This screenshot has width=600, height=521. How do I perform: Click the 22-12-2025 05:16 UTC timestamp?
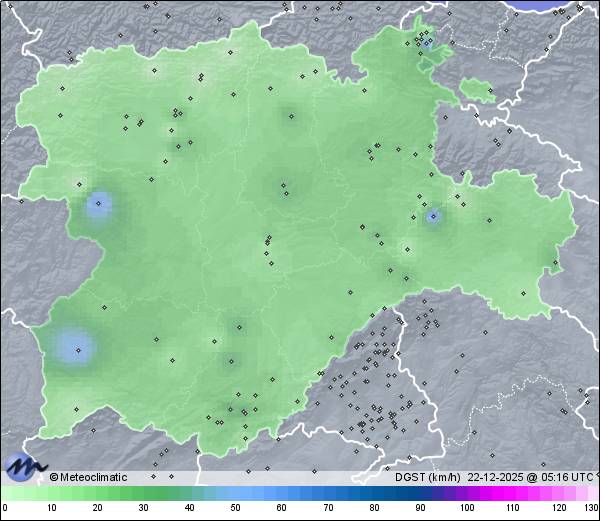tap(527, 477)
